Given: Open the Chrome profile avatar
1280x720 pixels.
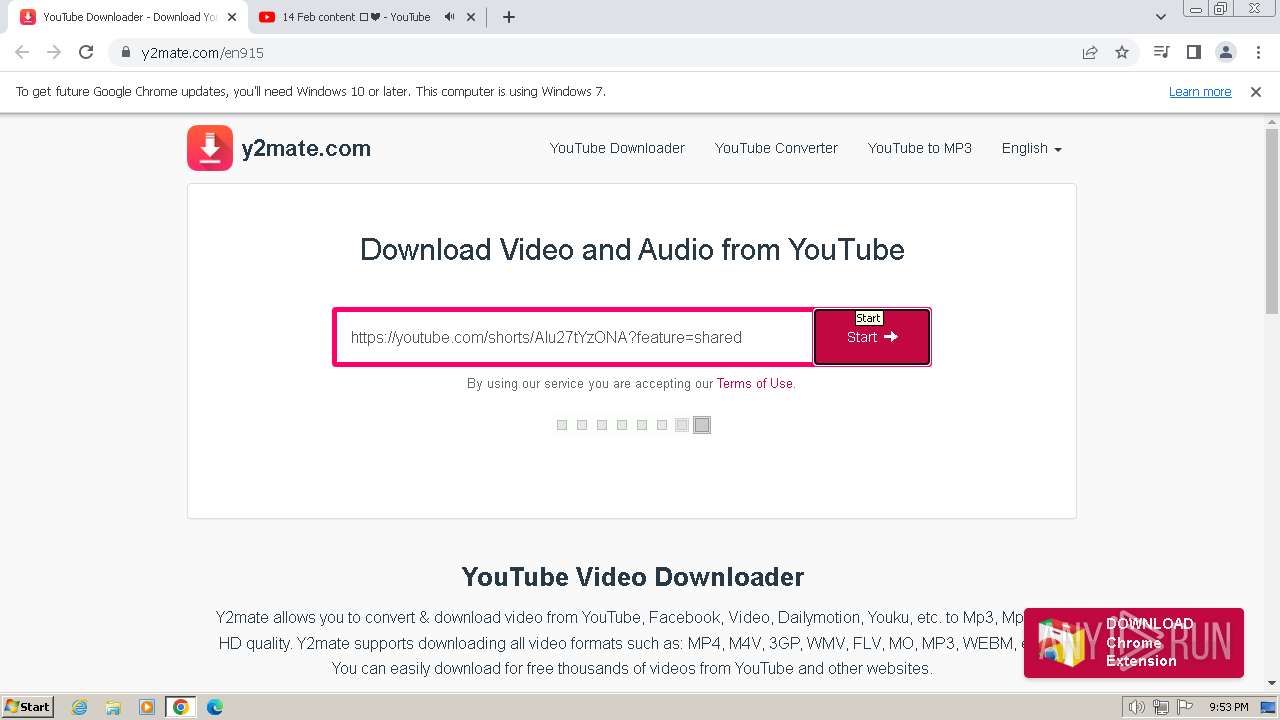Looking at the screenshot, I should pos(1225,52).
